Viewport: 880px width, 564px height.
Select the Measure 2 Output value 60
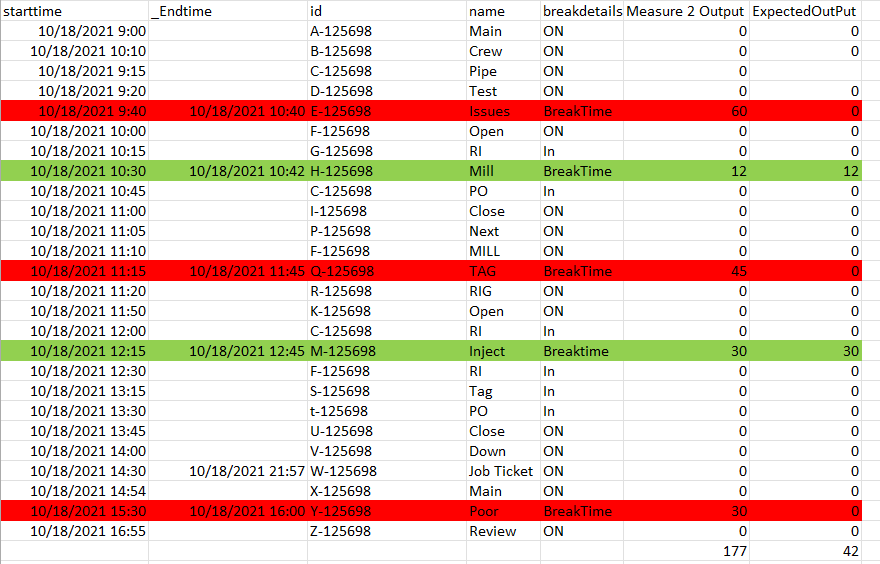[x=686, y=111]
